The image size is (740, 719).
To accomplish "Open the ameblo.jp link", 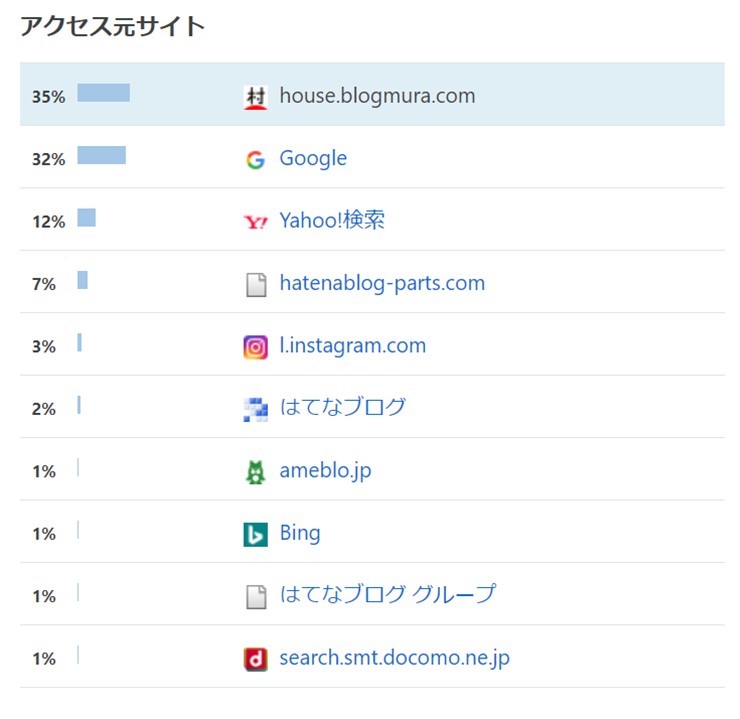I will pyautogui.click(x=325, y=470).
